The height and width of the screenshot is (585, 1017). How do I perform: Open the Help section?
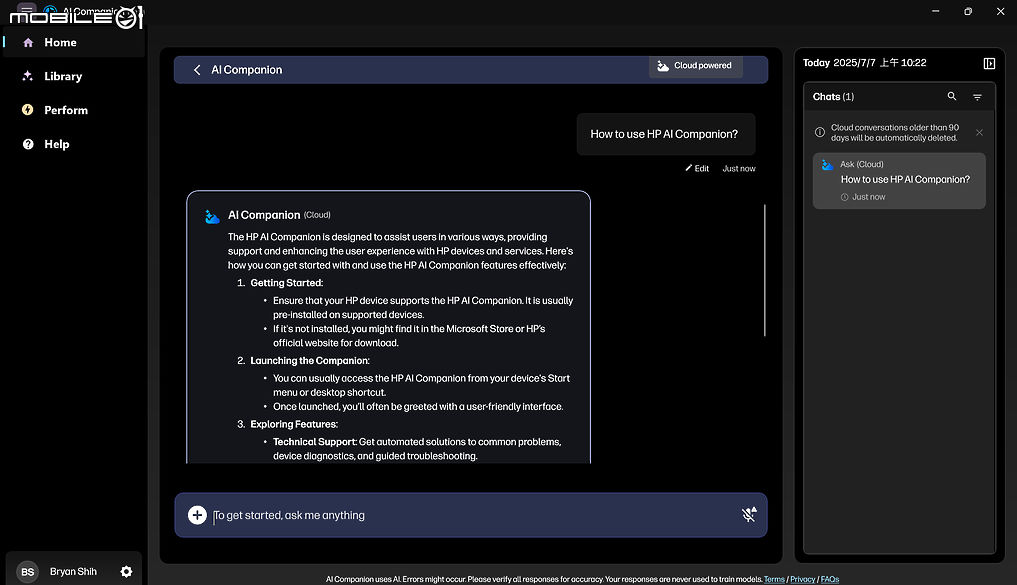coord(74,144)
